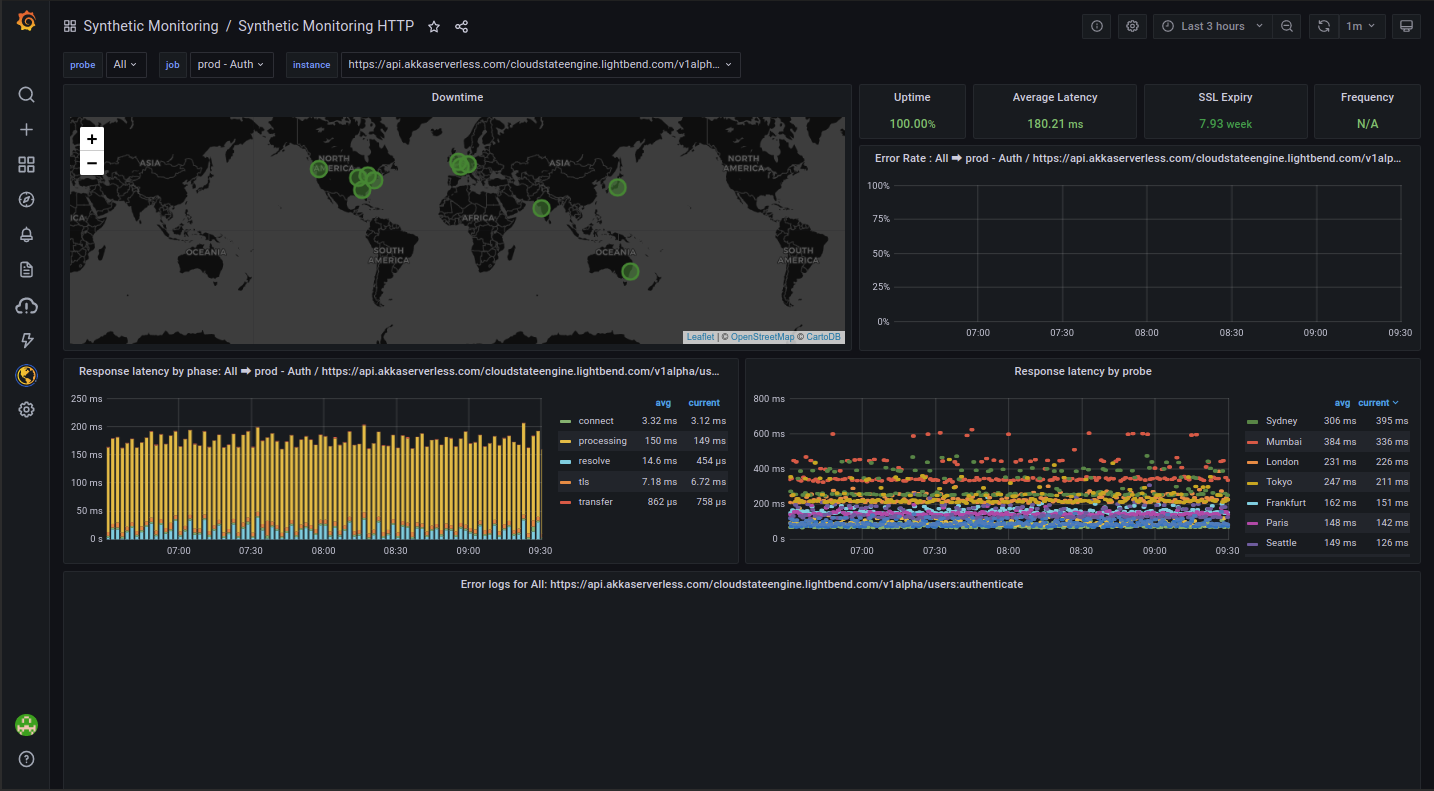Zoom in on the Downtime map

(92, 140)
